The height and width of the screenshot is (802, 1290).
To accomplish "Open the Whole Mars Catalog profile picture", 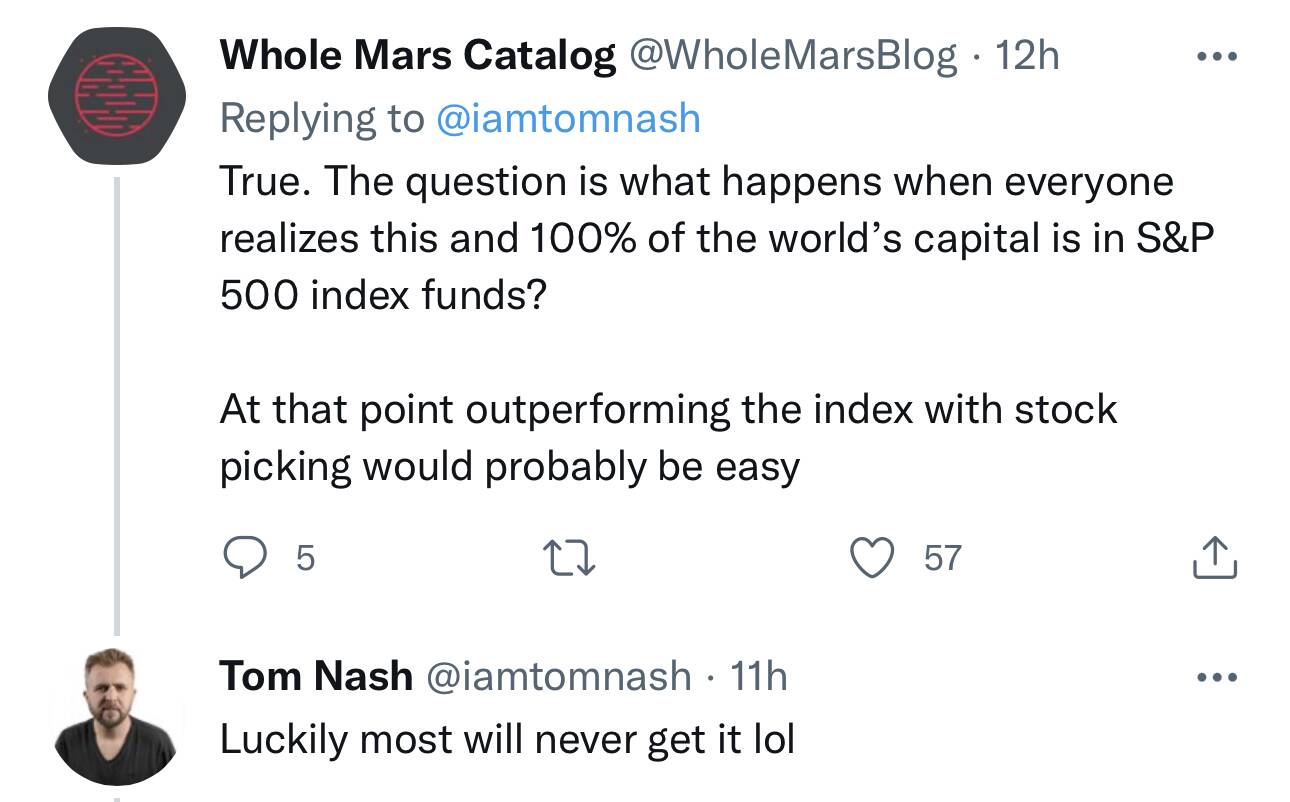I will click(117, 97).
